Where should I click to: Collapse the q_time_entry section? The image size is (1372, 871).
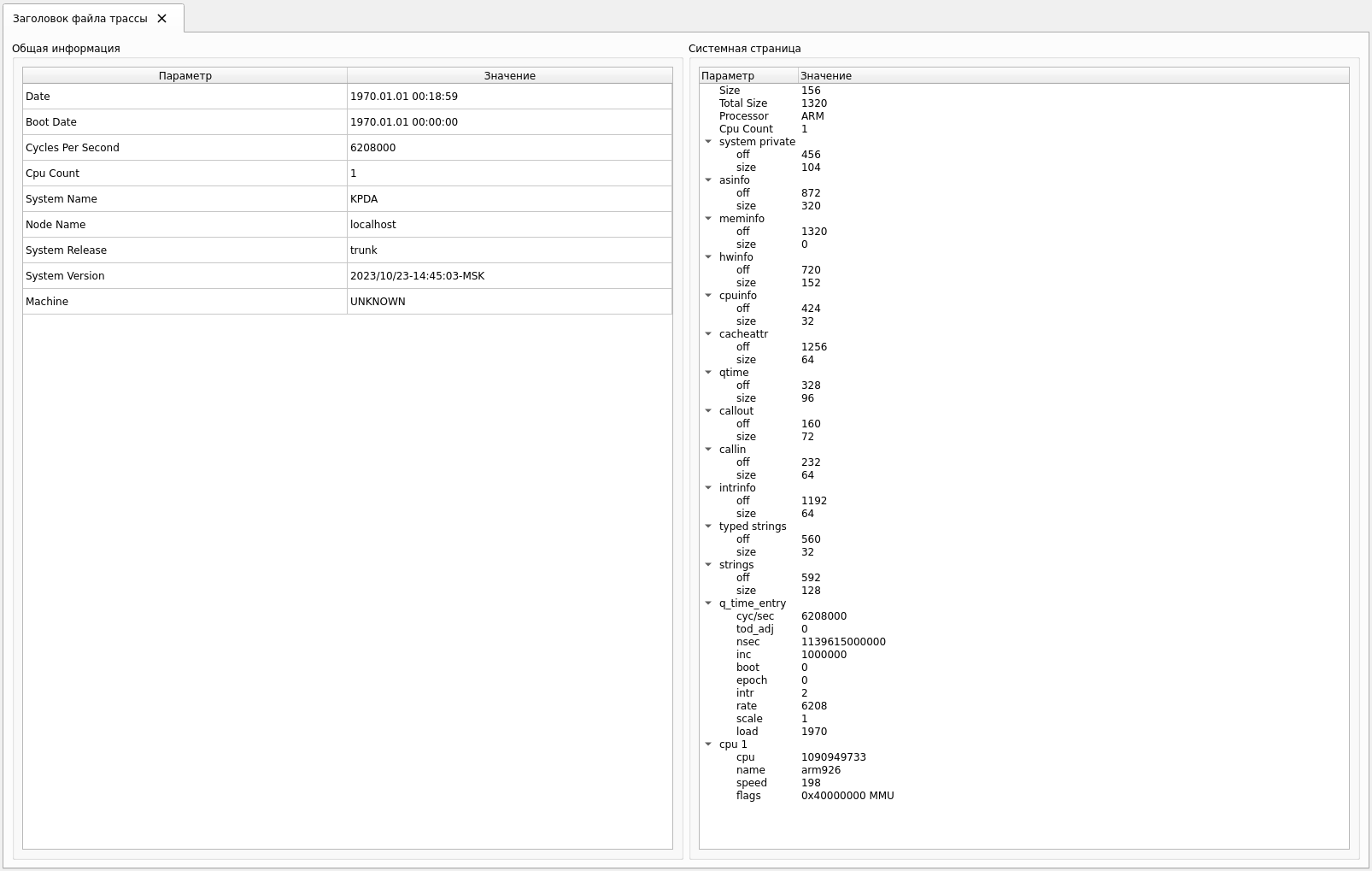tap(708, 603)
